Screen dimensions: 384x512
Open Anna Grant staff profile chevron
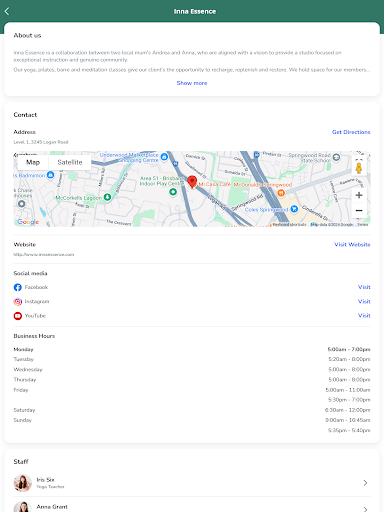pos(365,509)
